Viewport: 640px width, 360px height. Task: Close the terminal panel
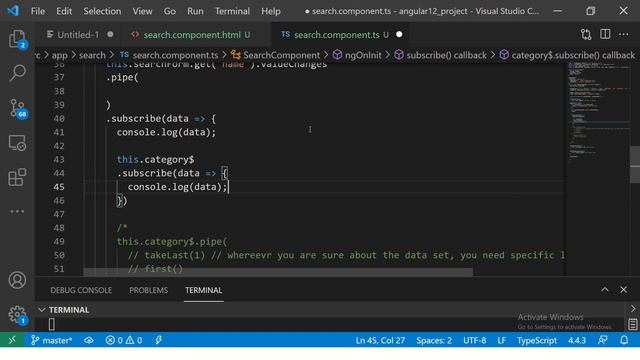(x=623, y=290)
